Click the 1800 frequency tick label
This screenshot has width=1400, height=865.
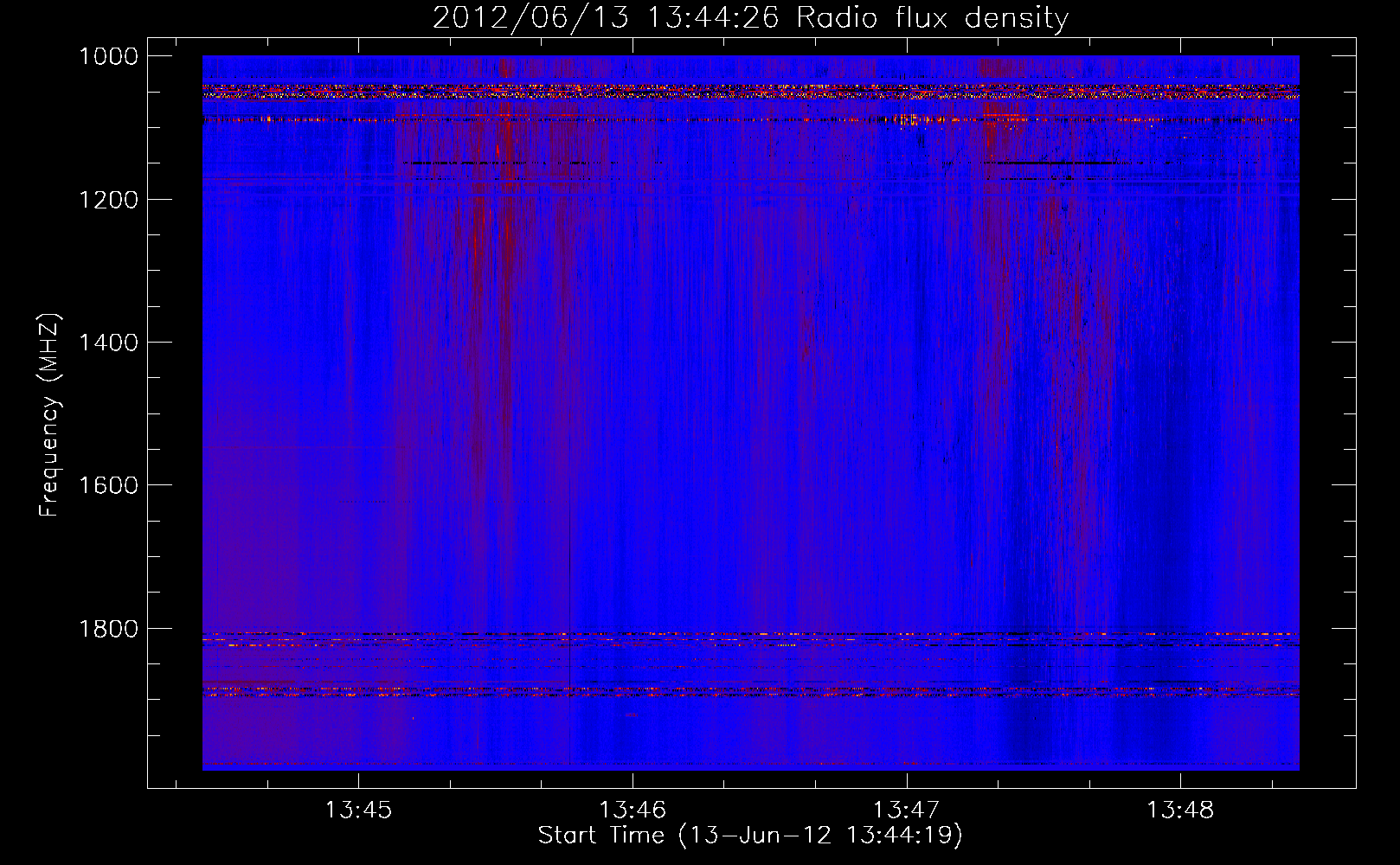[x=108, y=629]
